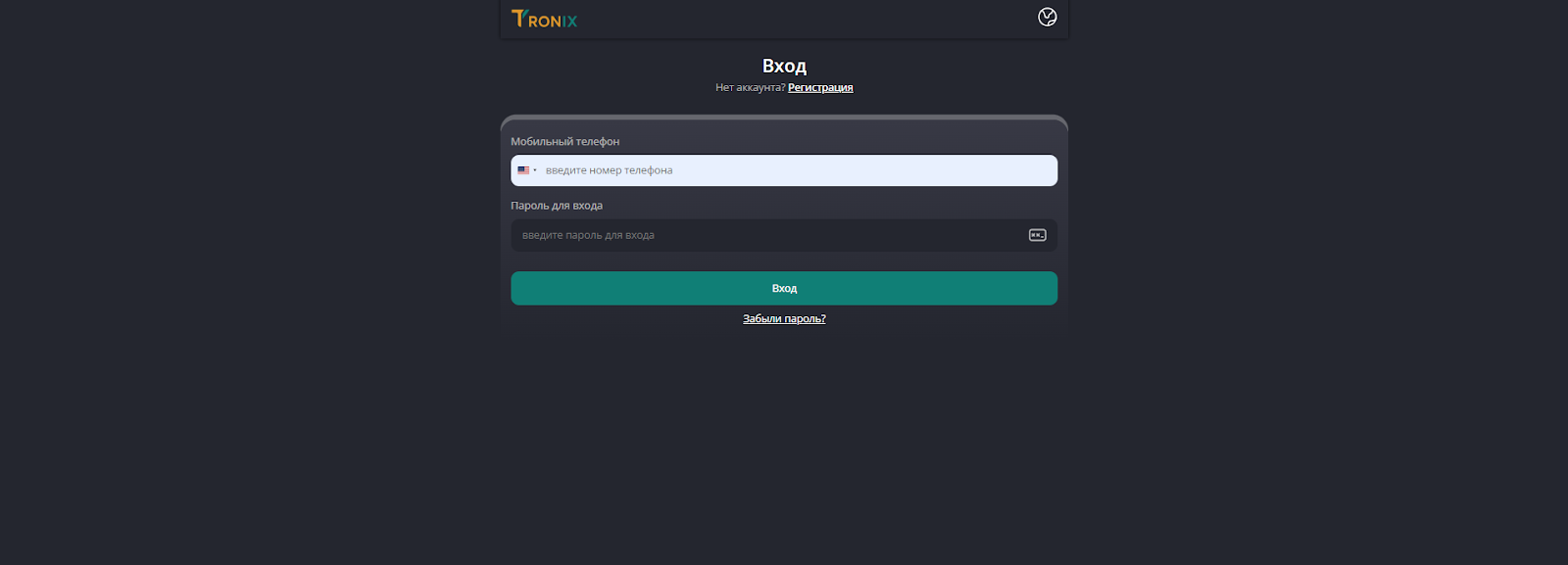Click the placeholder введите пароль для входа
The width and height of the screenshot is (1568, 565).
pos(588,235)
